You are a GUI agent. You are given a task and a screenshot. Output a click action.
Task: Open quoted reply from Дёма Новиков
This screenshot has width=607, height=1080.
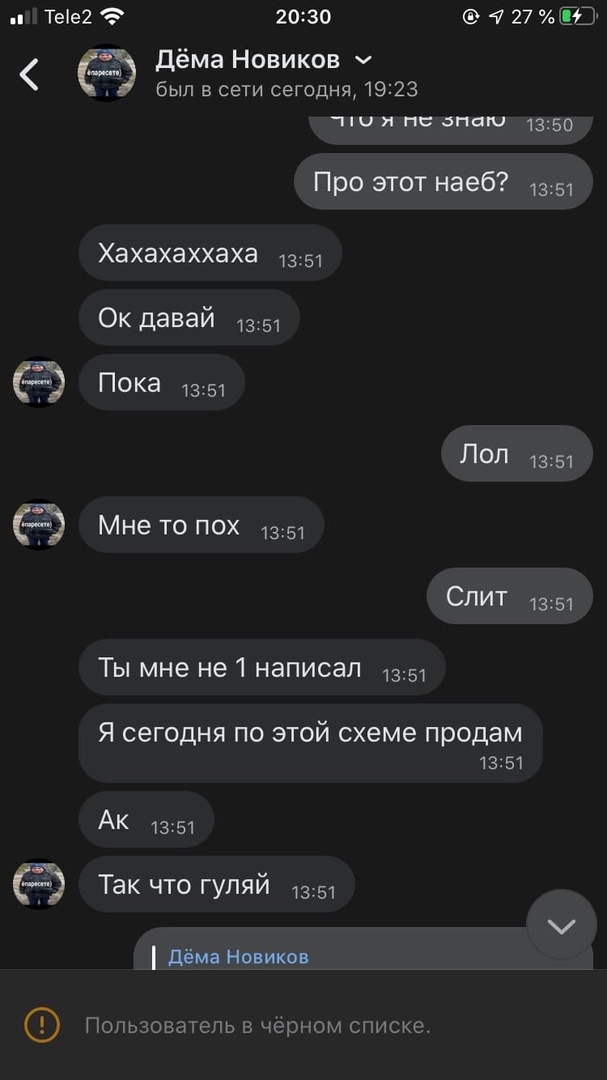[363, 949]
